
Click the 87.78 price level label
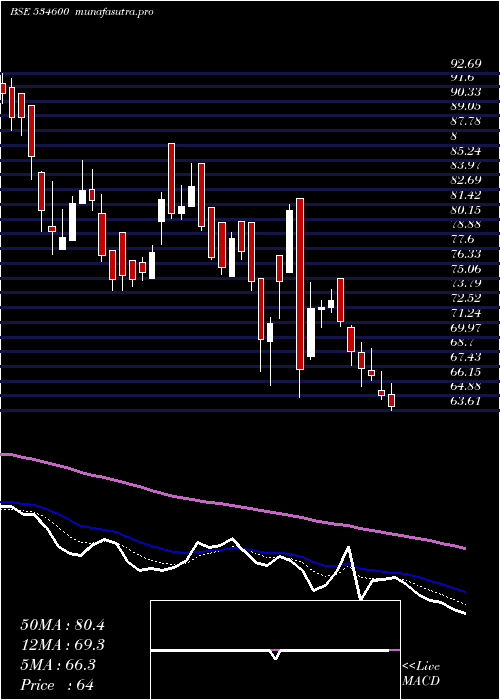pyautogui.click(x=466, y=121)
